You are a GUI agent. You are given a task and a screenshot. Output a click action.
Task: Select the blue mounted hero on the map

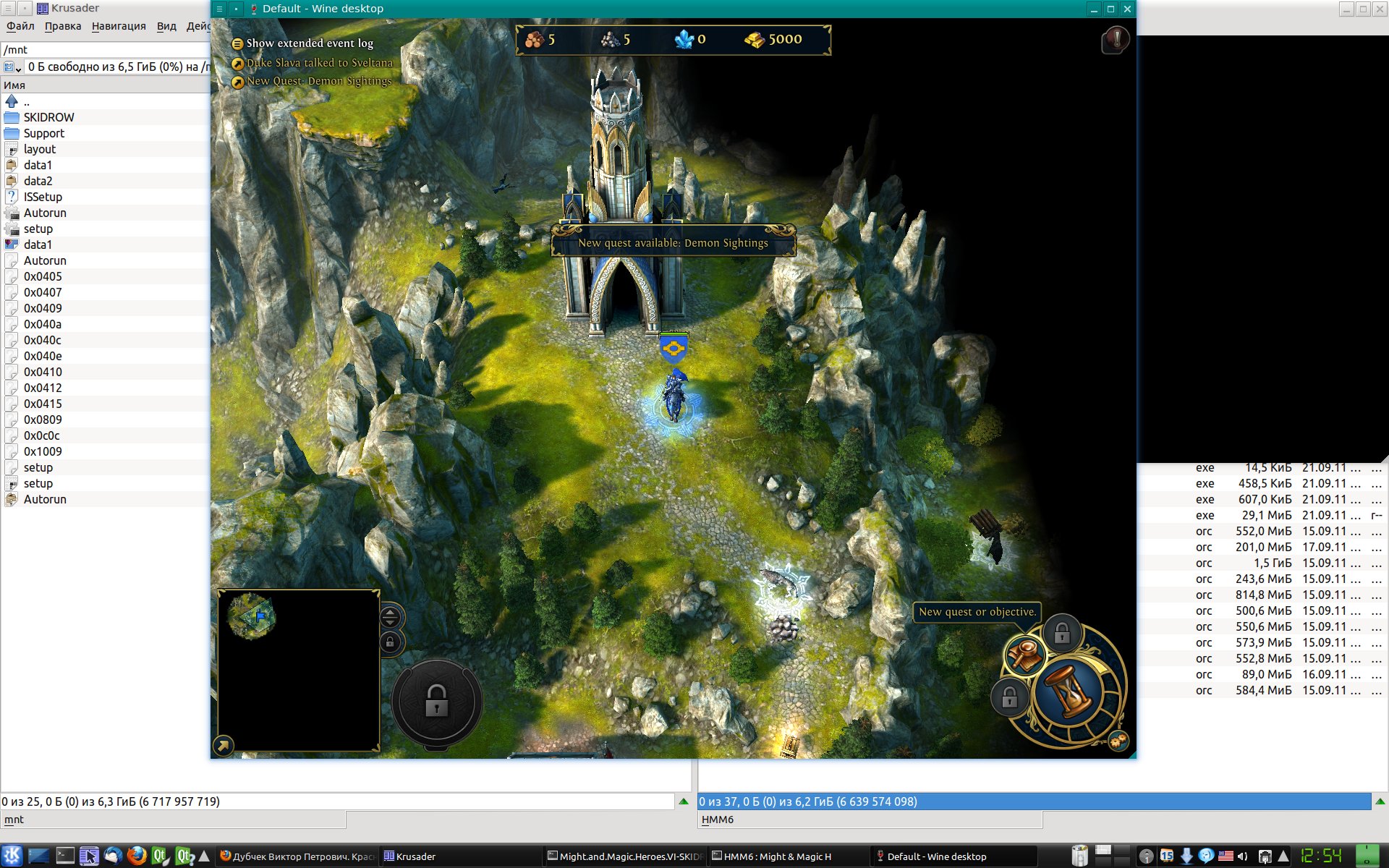click(x=675, y=396)
